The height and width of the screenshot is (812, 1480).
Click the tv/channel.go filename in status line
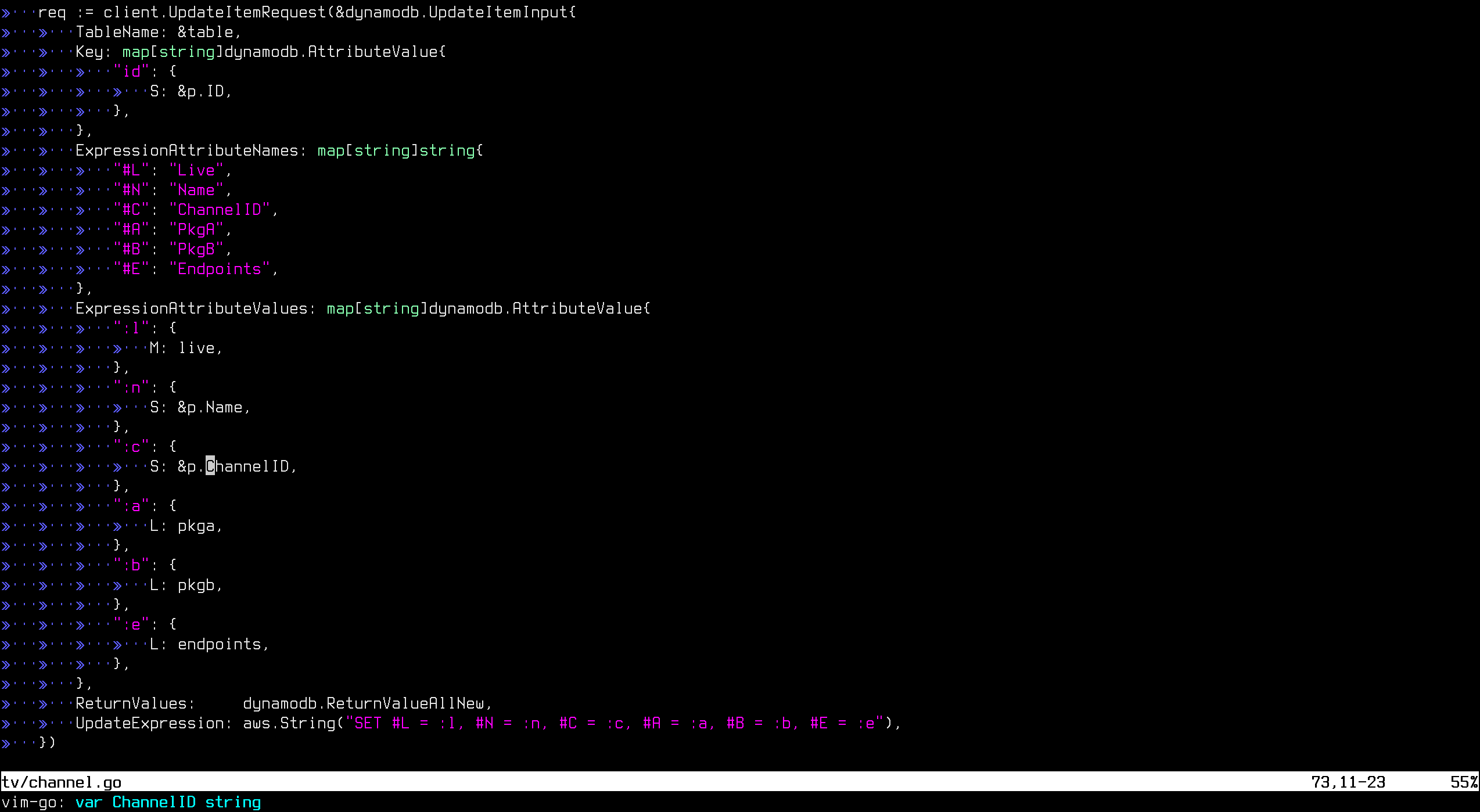pyautogui.click(x=62, y=782)
